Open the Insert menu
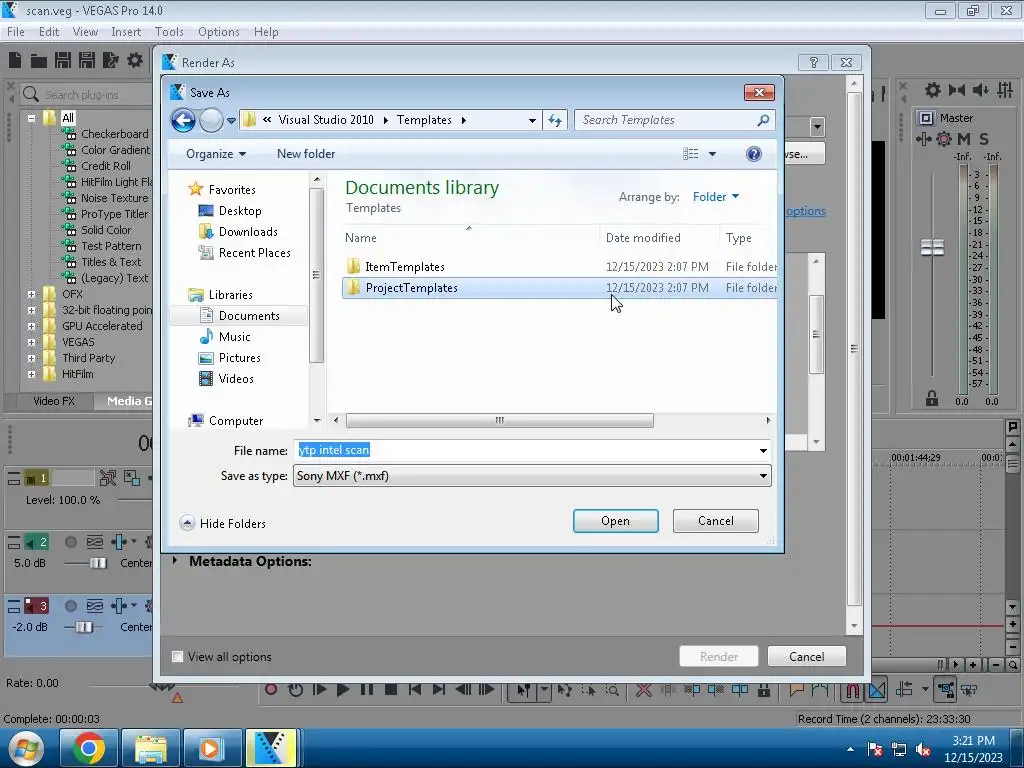The image size is (1024, 768). 126,31
